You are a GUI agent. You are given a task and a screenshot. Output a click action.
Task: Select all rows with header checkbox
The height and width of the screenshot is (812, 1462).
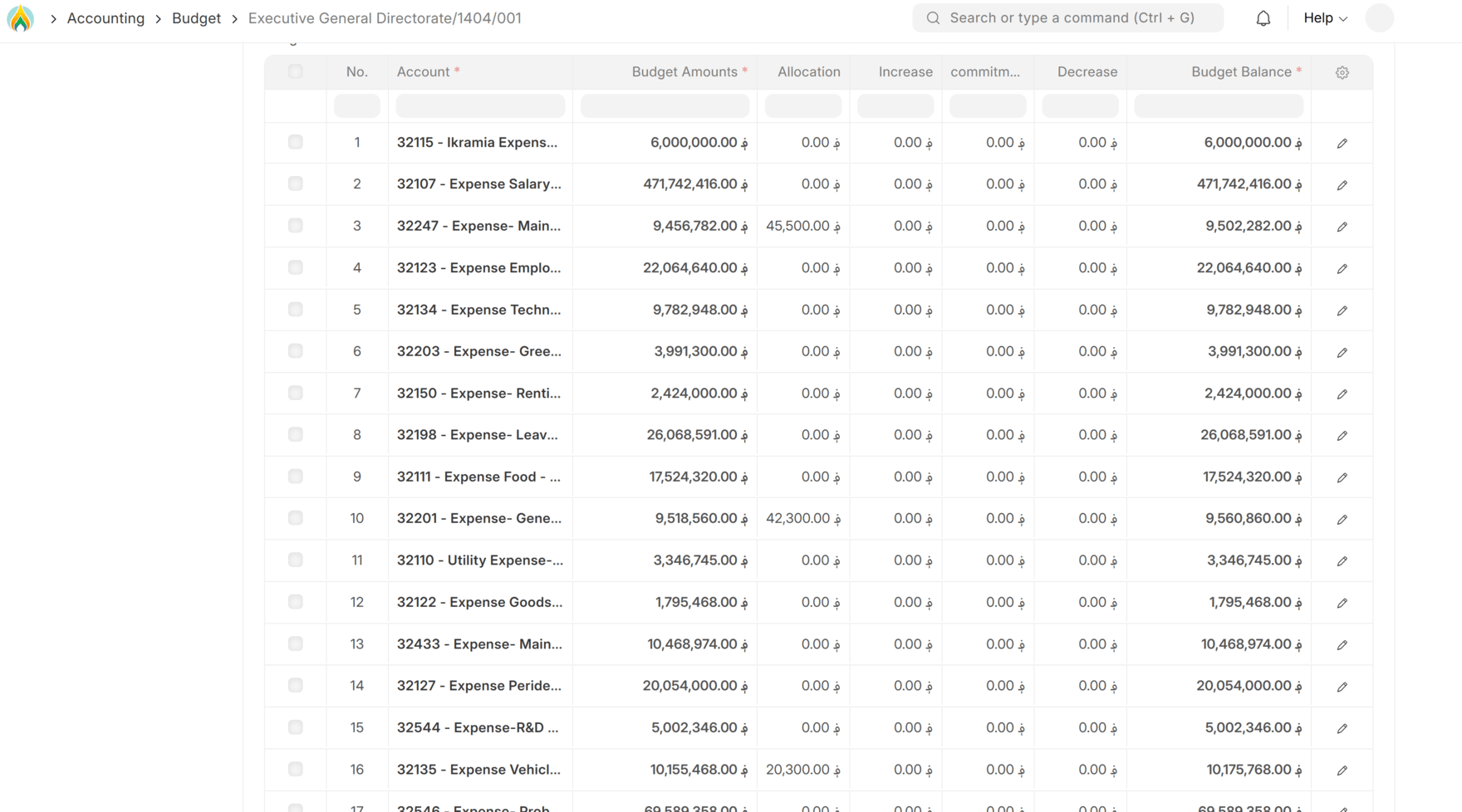coord(296,71)
